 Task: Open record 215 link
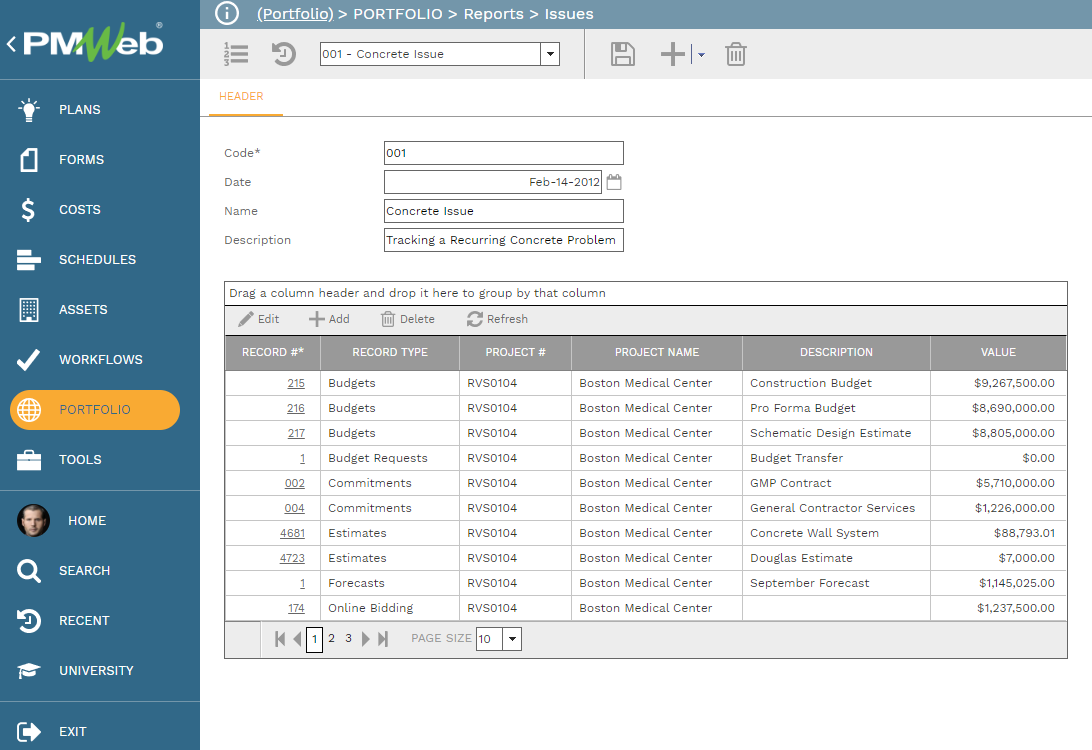(296, 383)
